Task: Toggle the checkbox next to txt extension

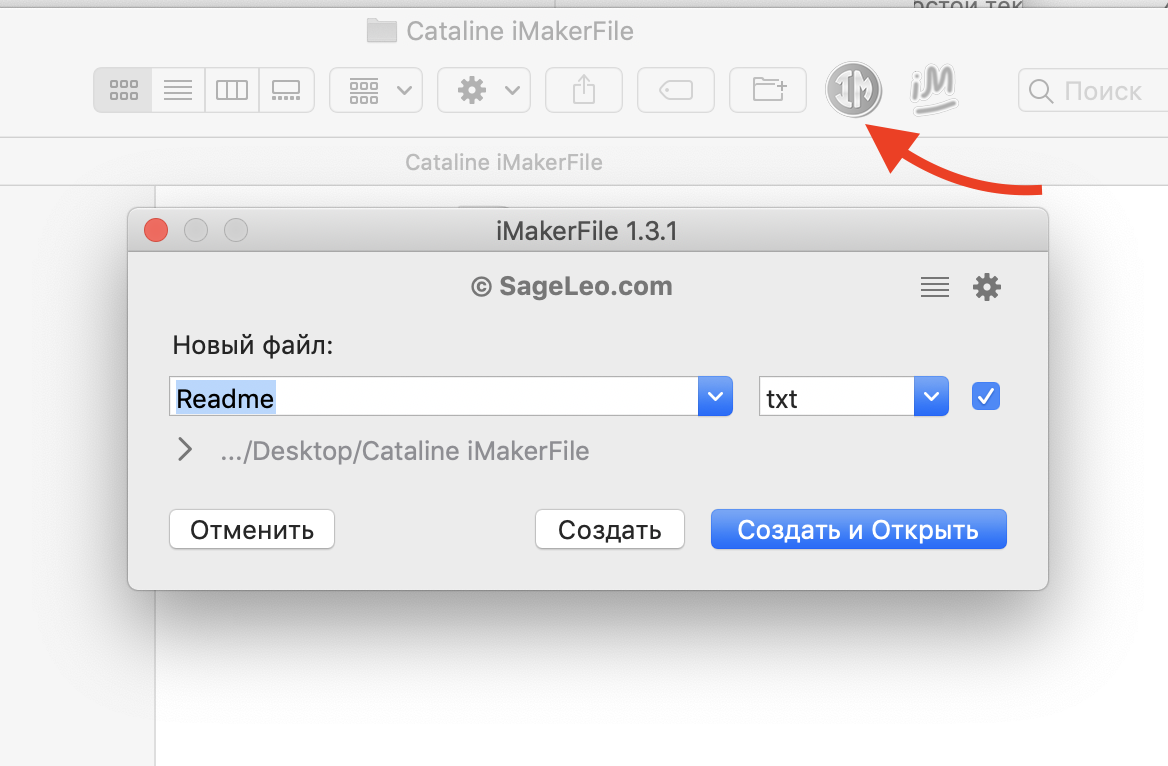Action: click(x=986, y=397)
